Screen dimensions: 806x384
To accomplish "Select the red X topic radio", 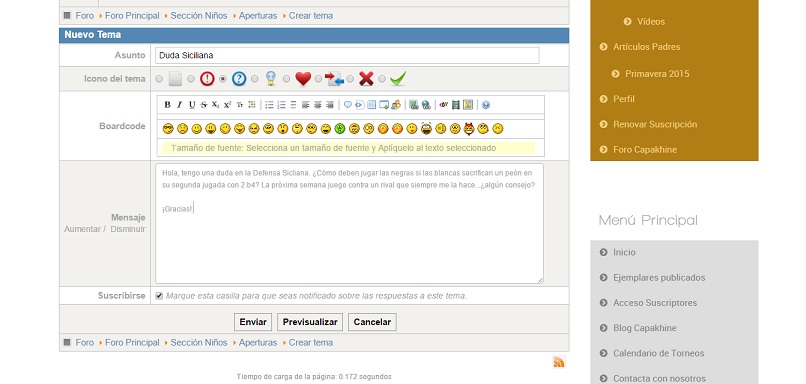I will point(350,79).
